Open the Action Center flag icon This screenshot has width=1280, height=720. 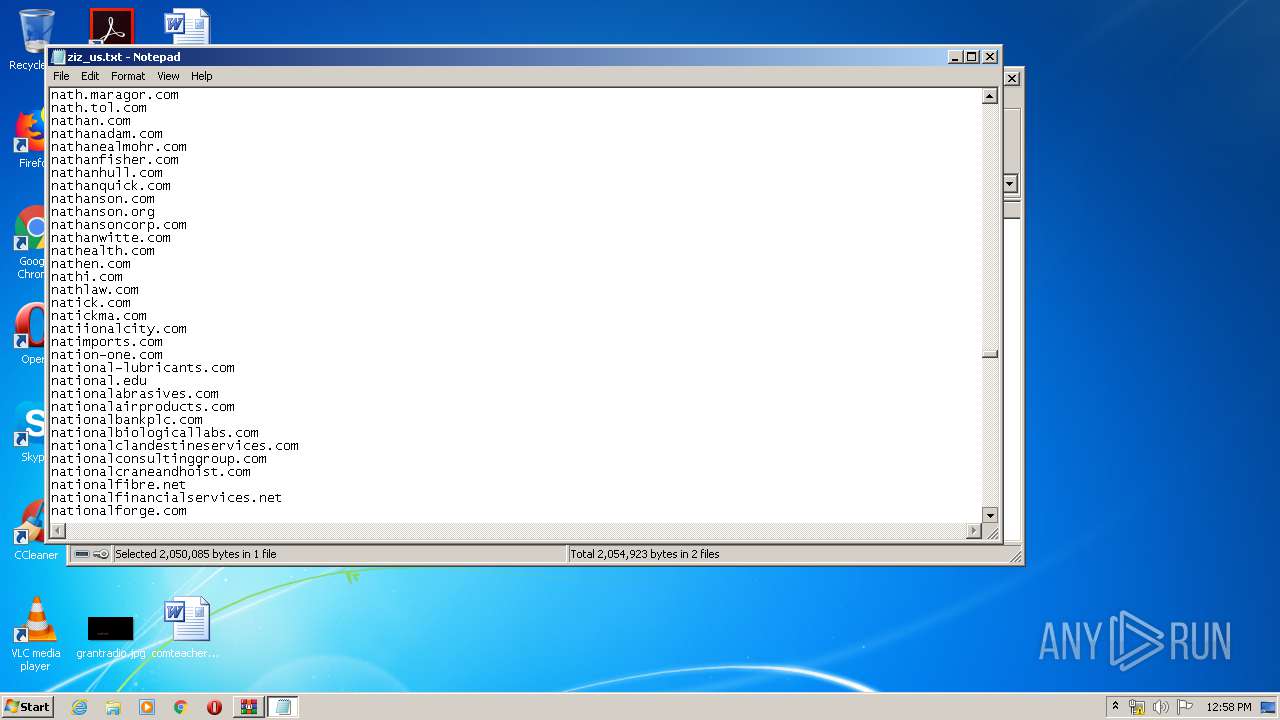tap(1185, 707)
